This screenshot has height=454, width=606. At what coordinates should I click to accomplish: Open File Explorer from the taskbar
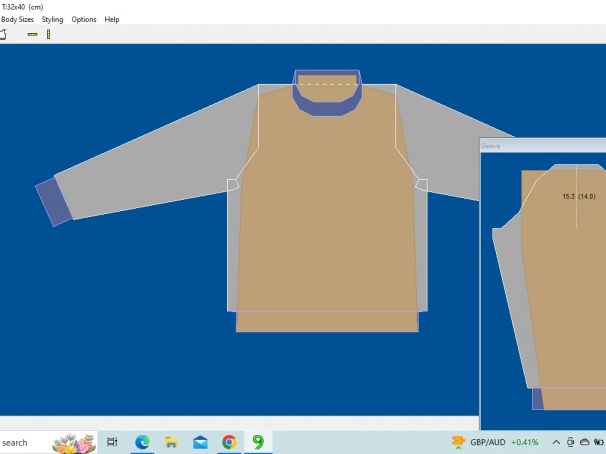(171, 442)
